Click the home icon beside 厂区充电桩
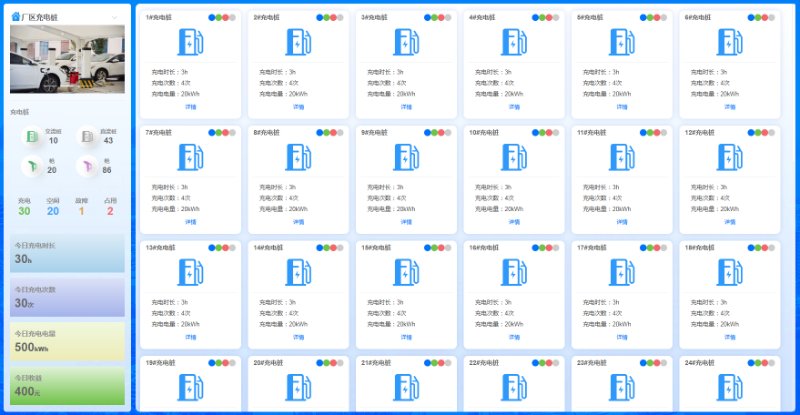 click(x=15, y=17)
